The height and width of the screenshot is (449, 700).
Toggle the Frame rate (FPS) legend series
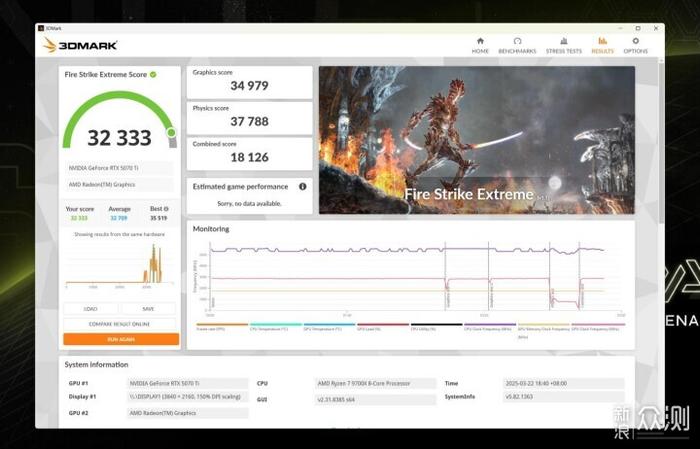(222, 327)
